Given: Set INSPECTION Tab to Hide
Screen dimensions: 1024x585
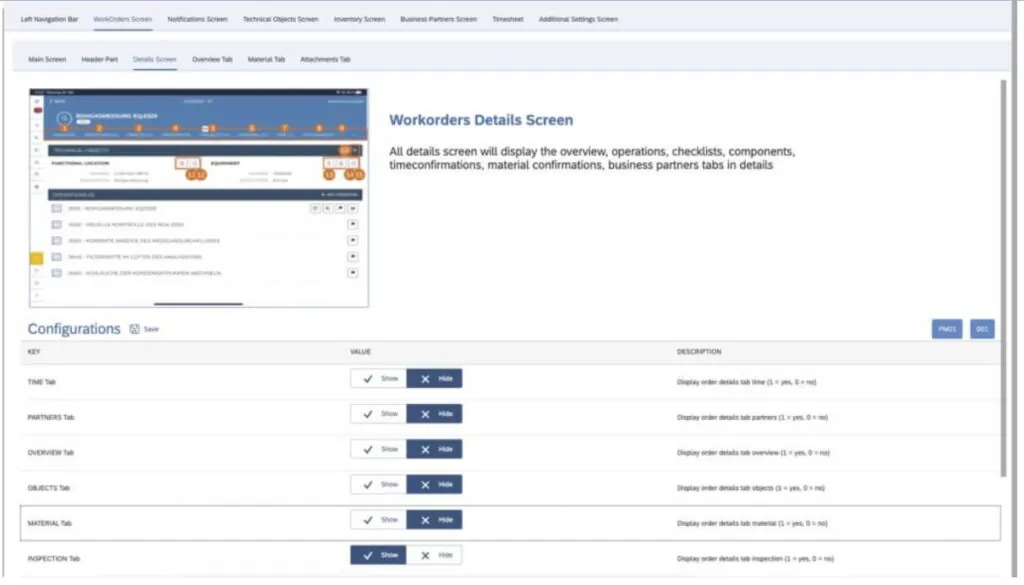Looking at the screenshot, I should (x=434, y=555).
